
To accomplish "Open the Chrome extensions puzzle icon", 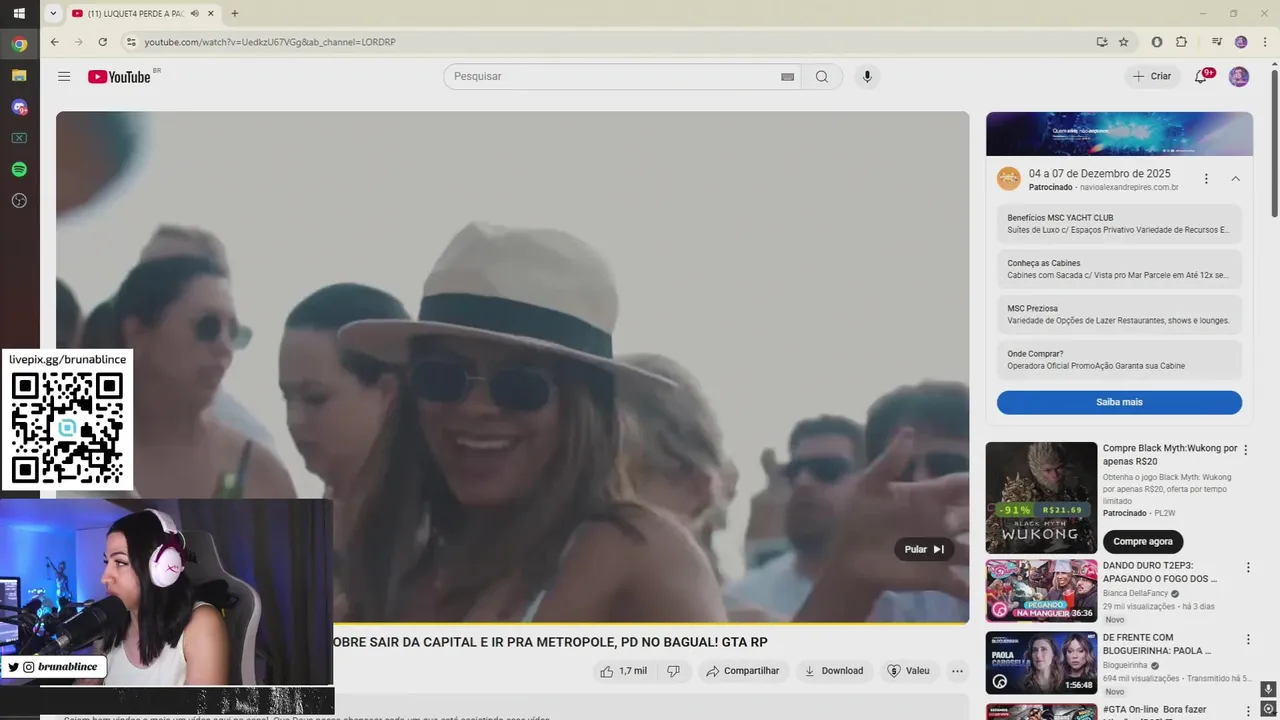I will (x=1181, y=42).
